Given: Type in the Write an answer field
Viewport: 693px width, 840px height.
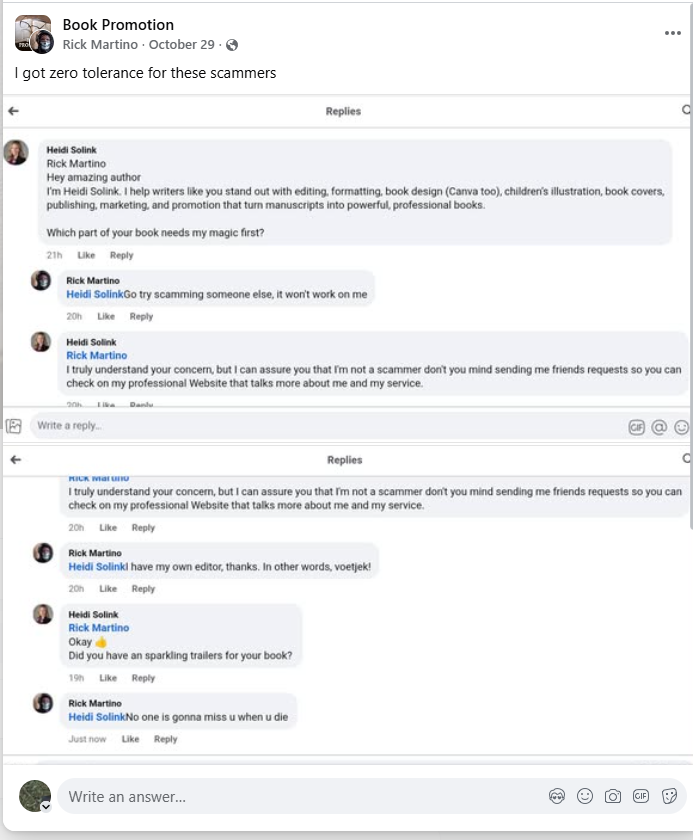Looking at the screenshot, I should pyautogui.click(x=300, y=797).
